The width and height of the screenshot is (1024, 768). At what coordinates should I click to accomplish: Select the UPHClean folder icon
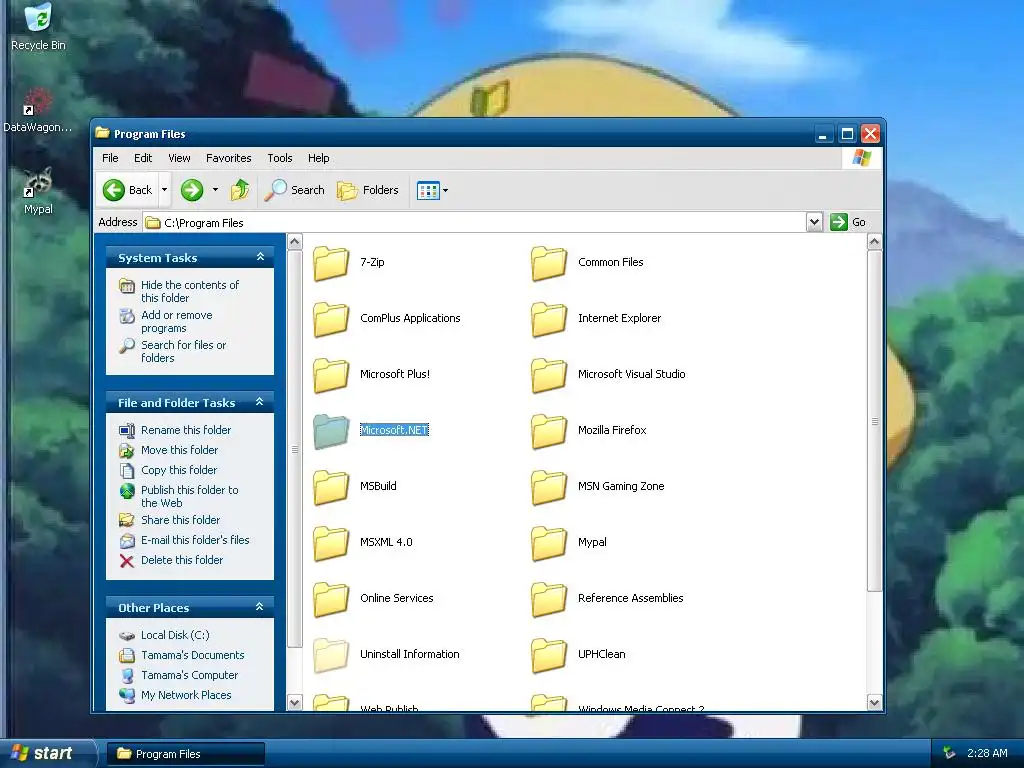click(x=549, y=656)
